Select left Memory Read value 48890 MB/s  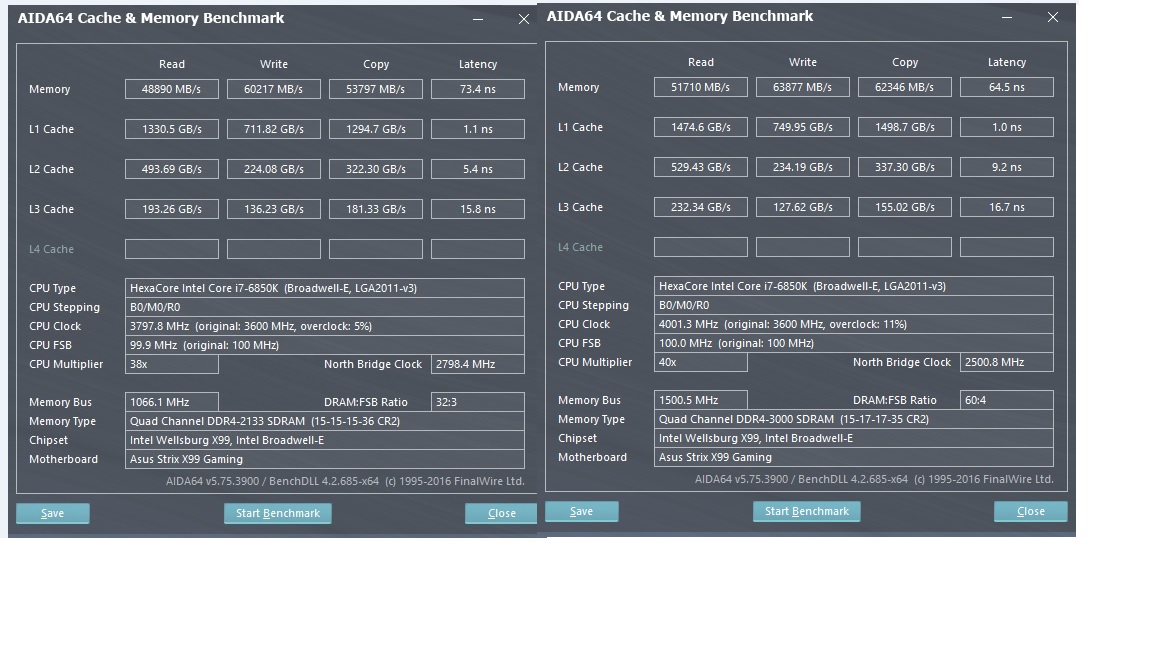(x=172, y=89)
